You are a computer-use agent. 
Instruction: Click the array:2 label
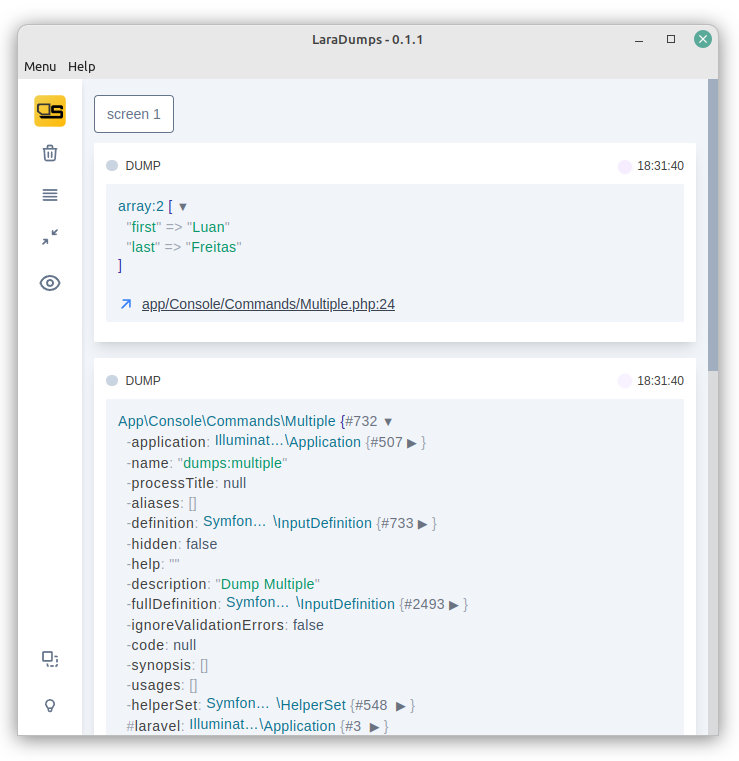[141, 206]
